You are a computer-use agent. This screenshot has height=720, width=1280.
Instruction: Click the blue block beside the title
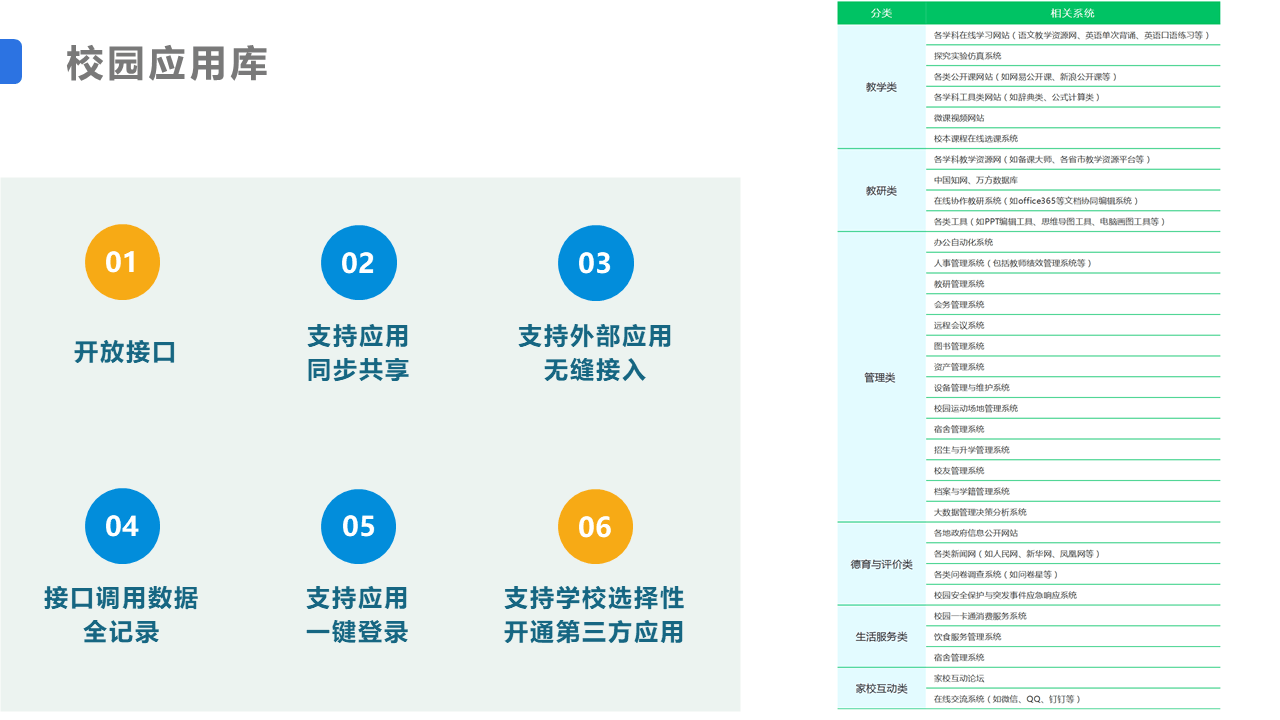point(10,61)
